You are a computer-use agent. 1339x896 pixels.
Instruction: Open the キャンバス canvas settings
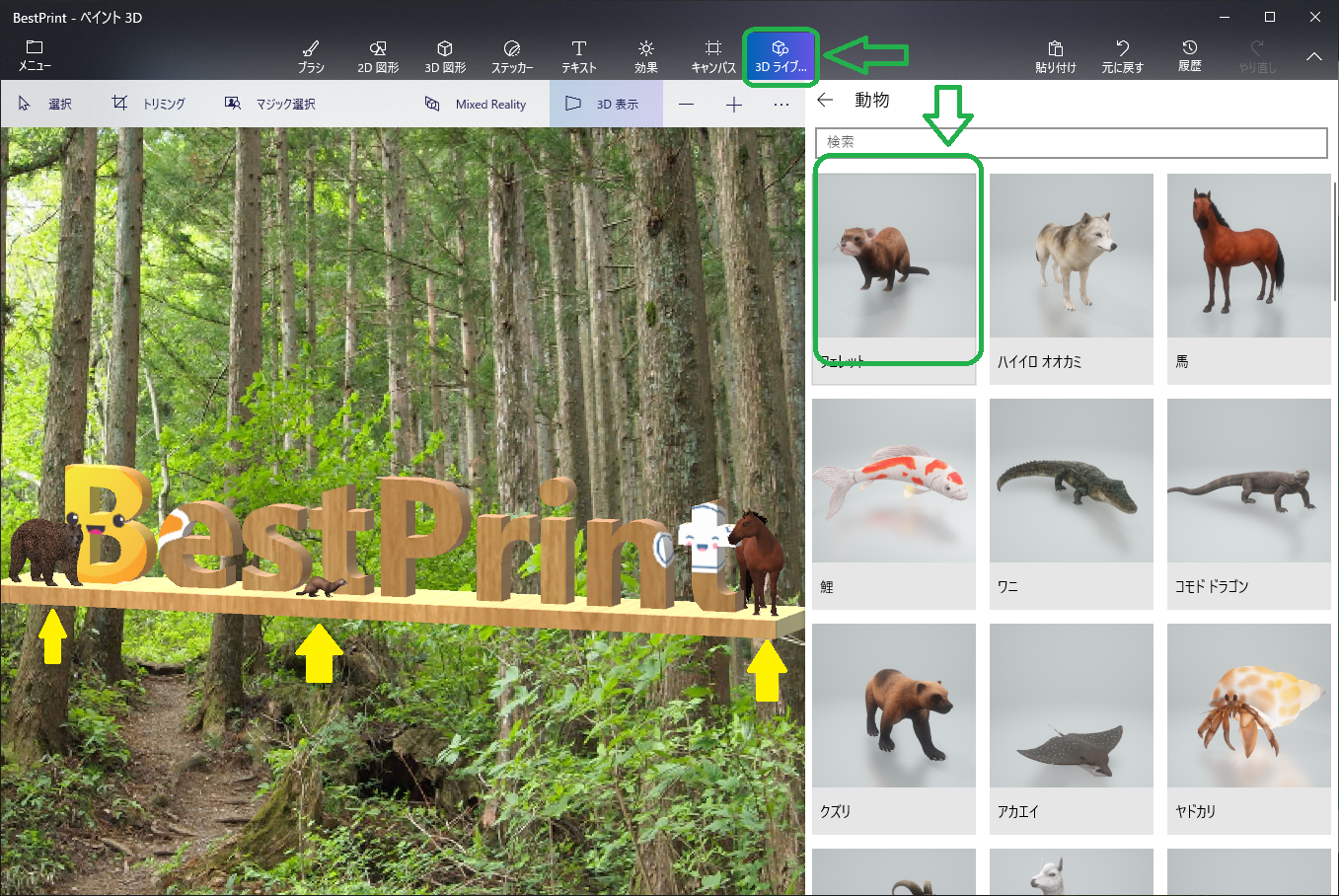[713, 56]
